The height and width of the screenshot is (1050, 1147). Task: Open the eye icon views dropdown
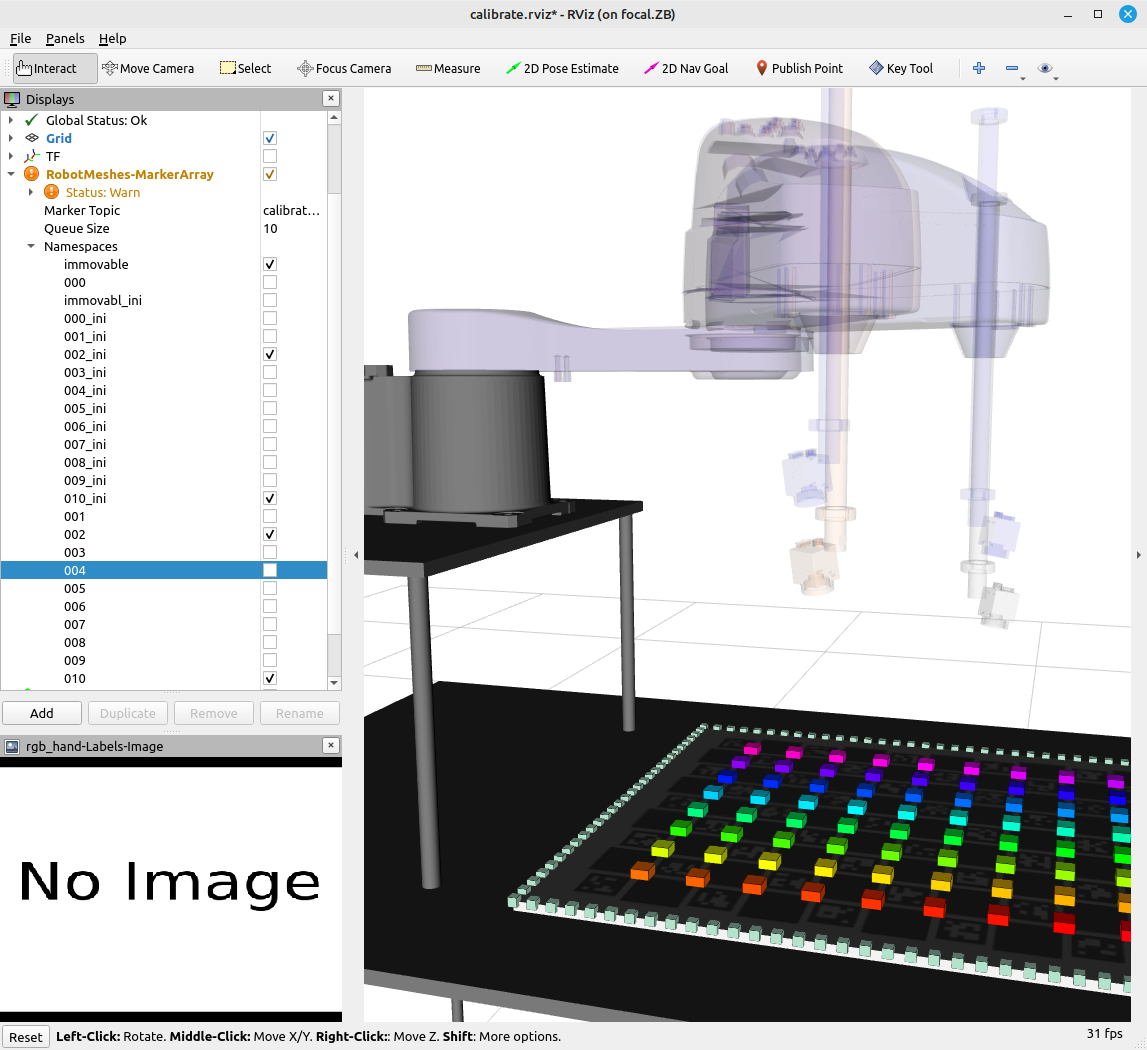pyautogui.click(x=1046, y=68)
